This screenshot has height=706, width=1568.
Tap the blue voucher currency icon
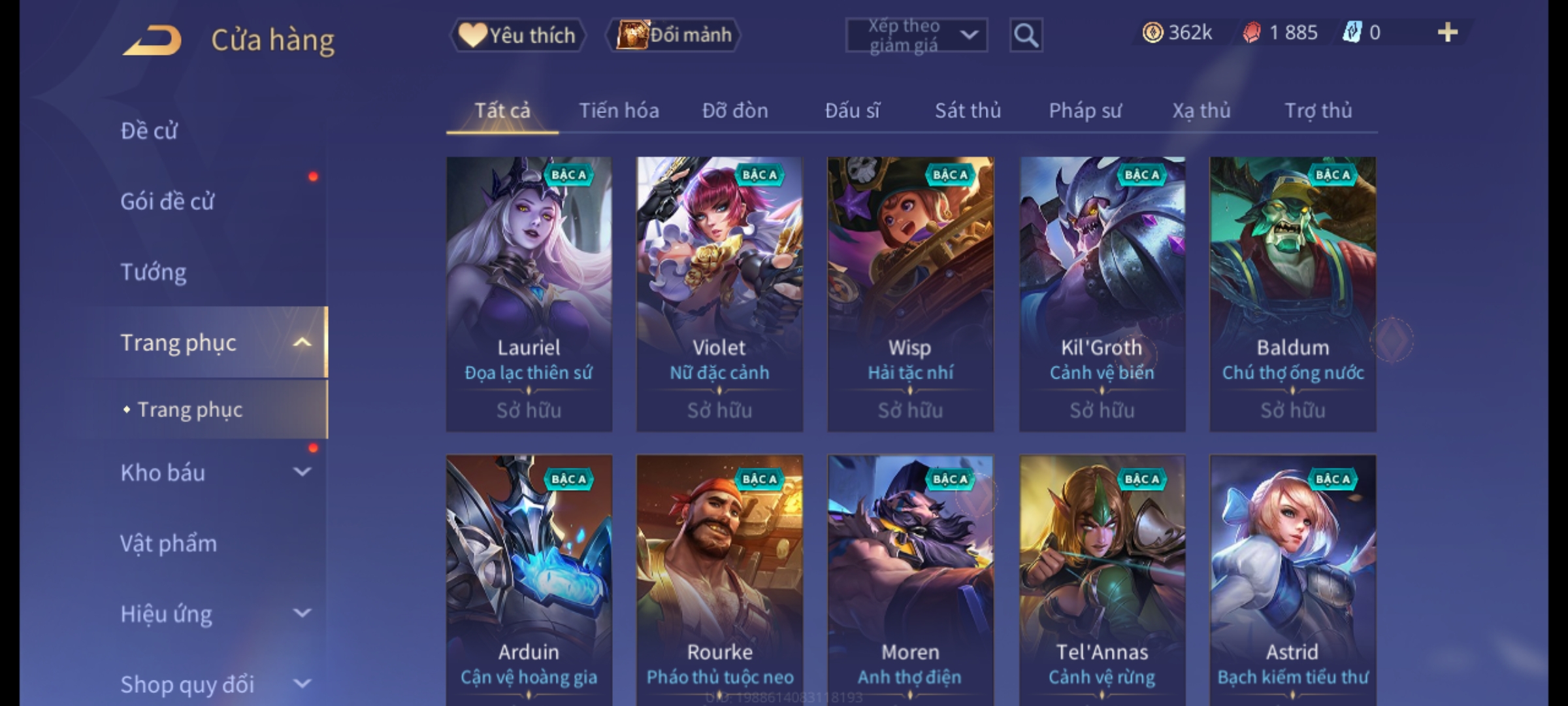1351,32
